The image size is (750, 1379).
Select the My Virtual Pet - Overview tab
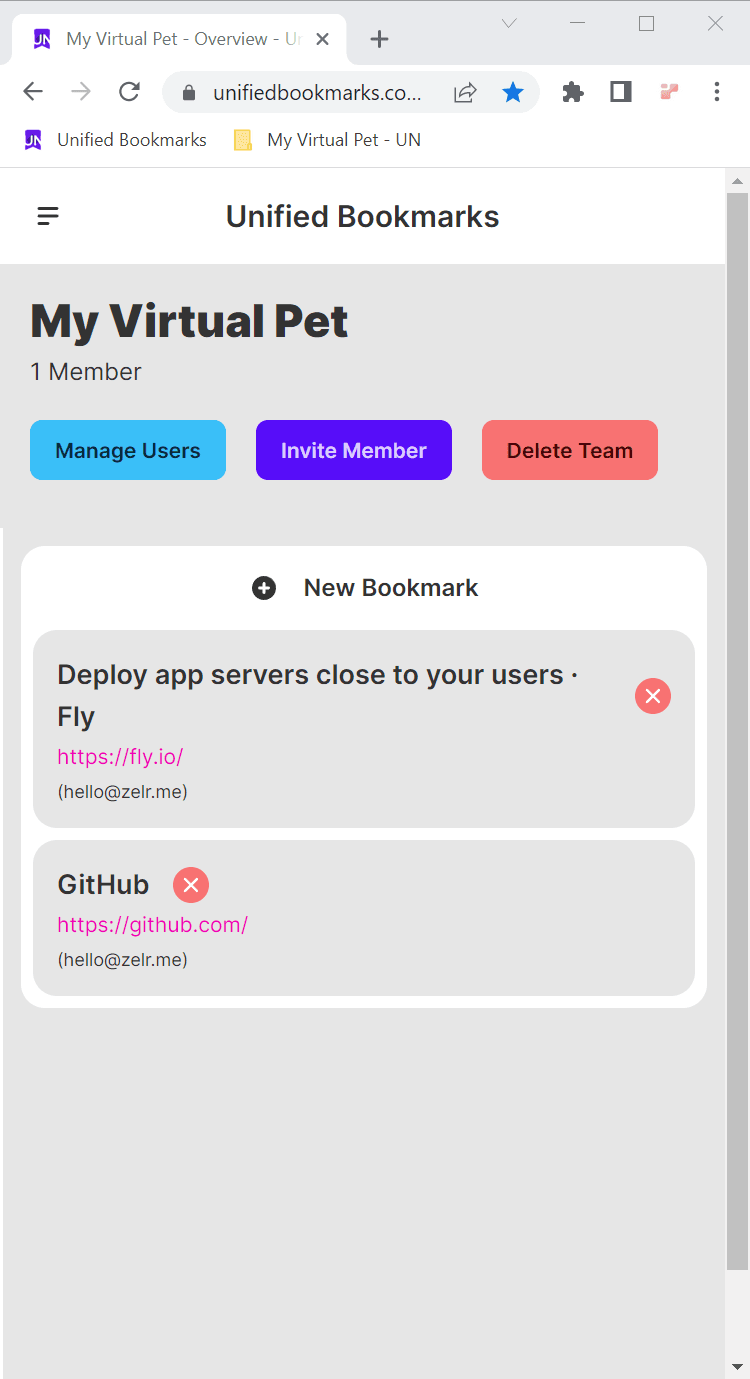click(180, 40)
